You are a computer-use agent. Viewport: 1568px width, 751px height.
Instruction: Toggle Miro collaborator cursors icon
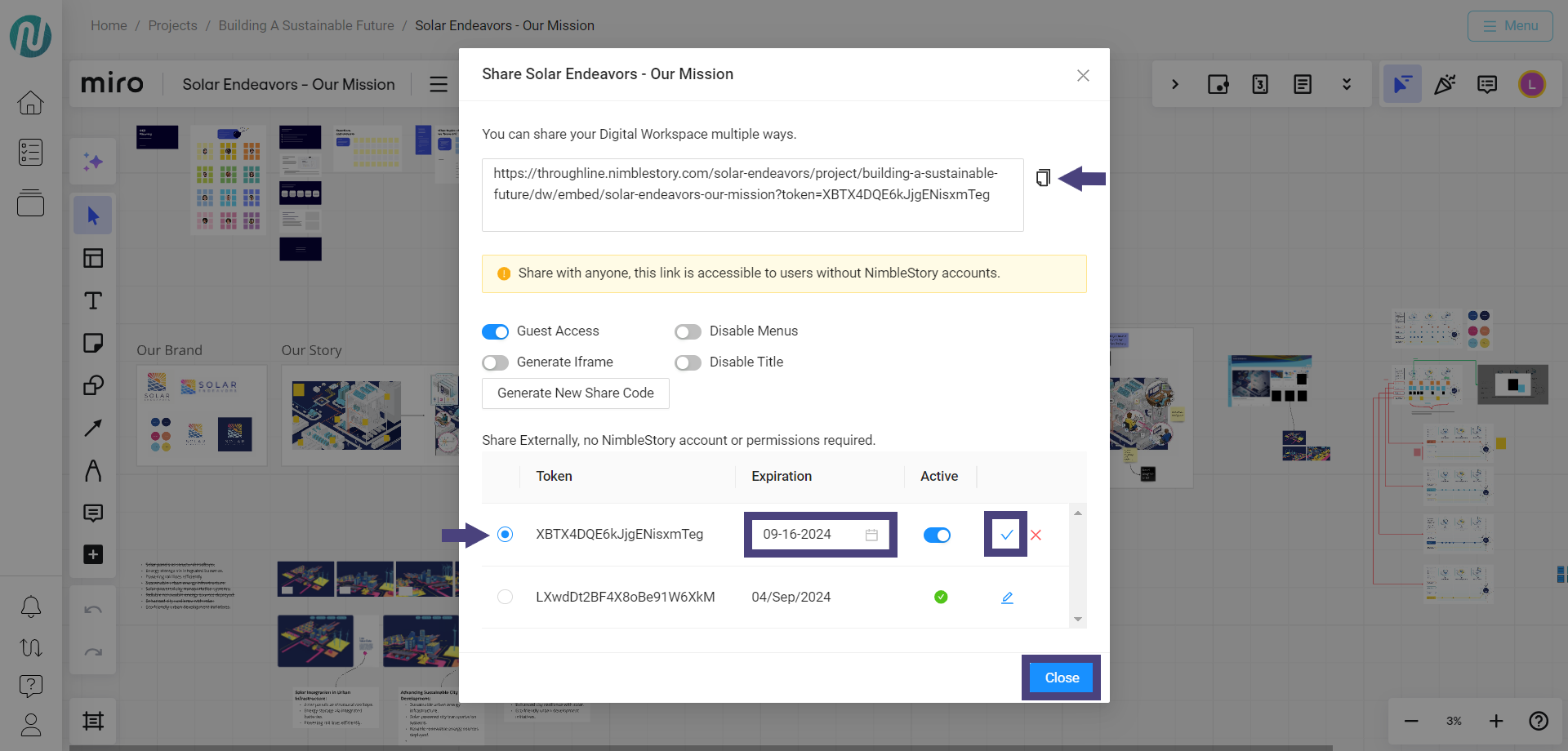click(x=1402, y=84)
